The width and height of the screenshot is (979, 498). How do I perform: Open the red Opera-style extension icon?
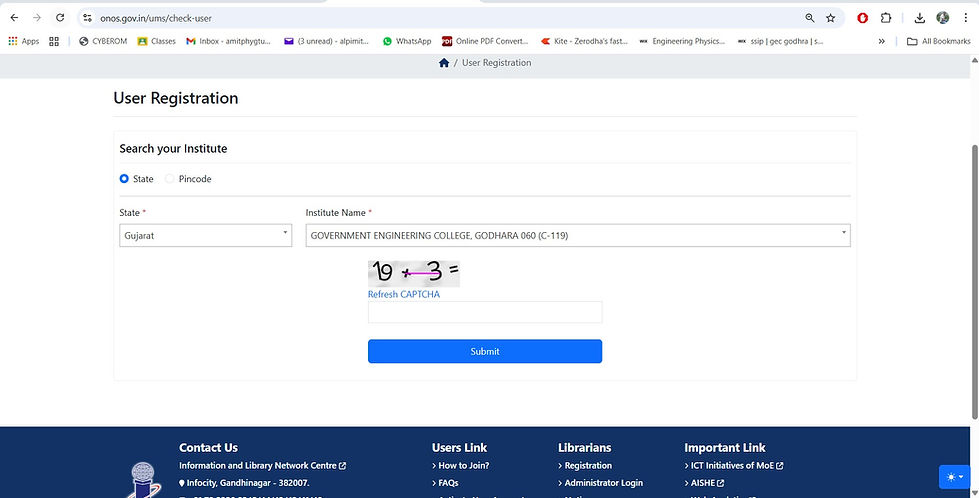(x=863, y=18)
